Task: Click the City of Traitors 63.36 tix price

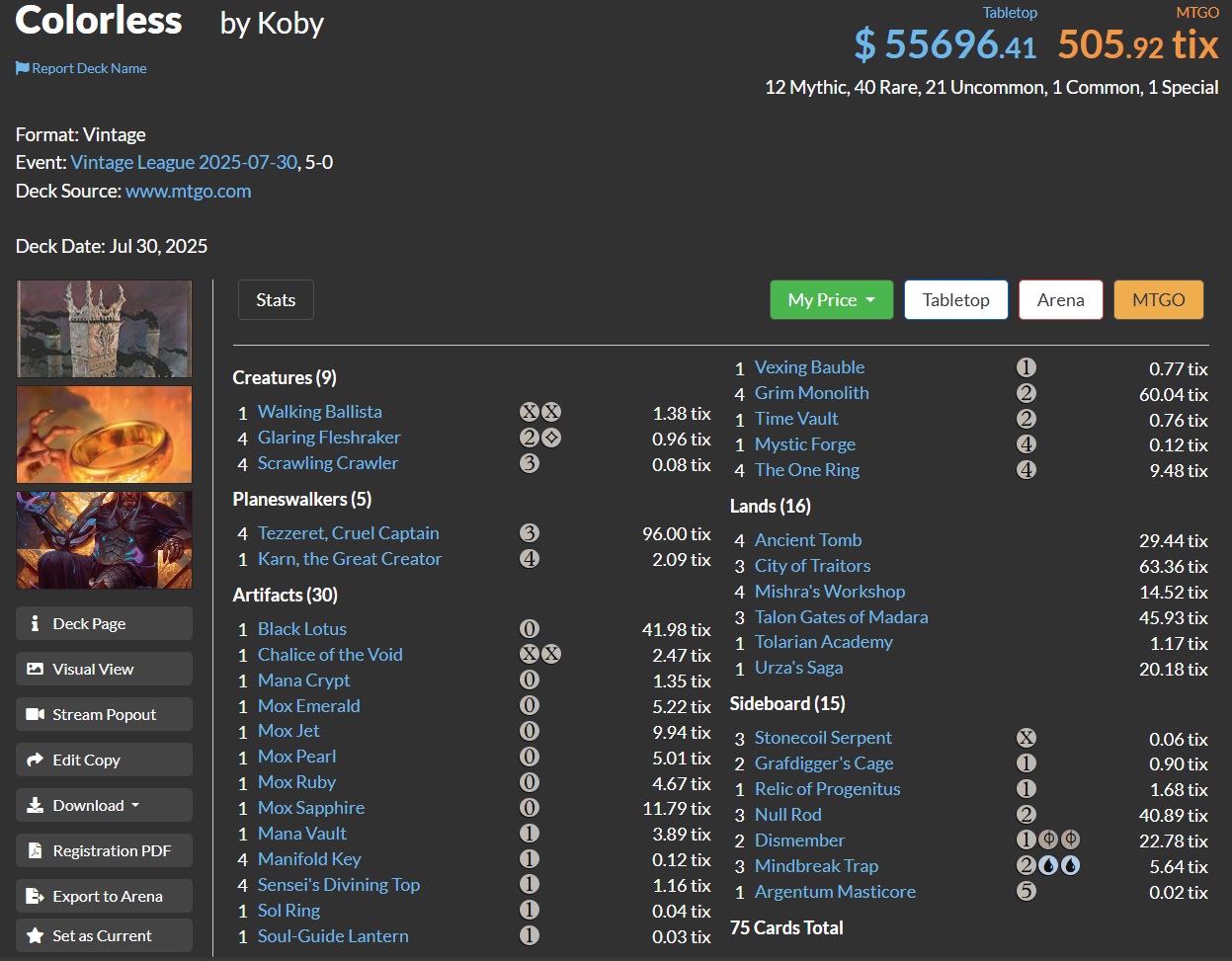Action: [1174, 567]
